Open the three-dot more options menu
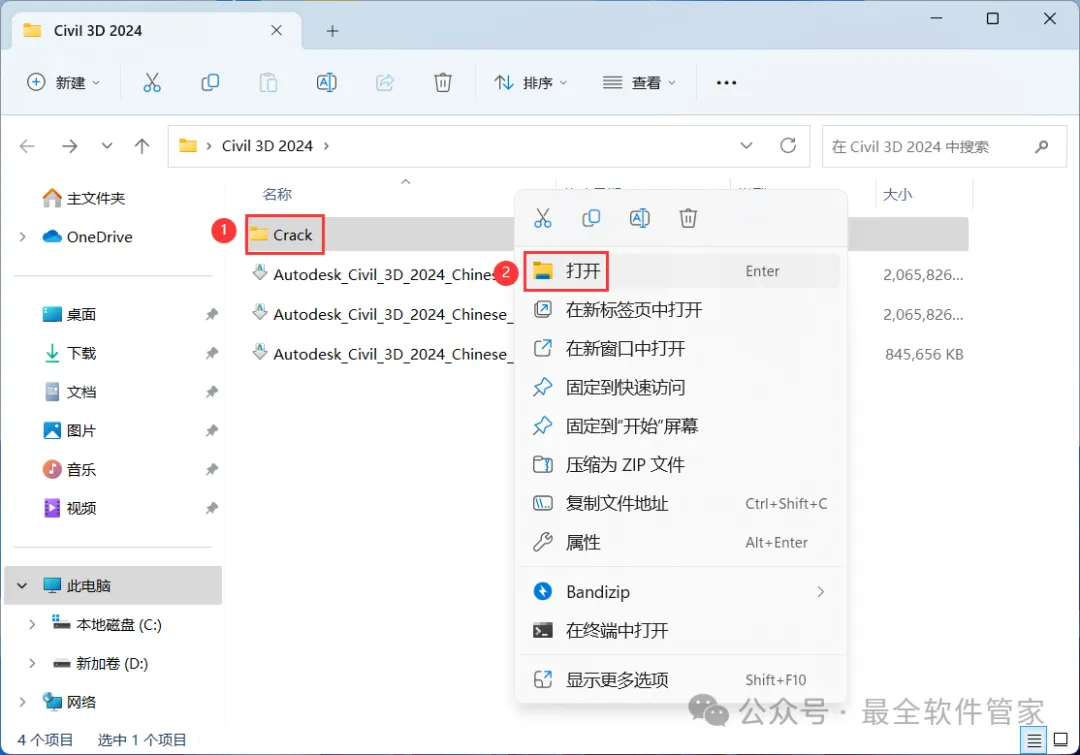The width and height of the screenshot is (1080, 755). 726,83
